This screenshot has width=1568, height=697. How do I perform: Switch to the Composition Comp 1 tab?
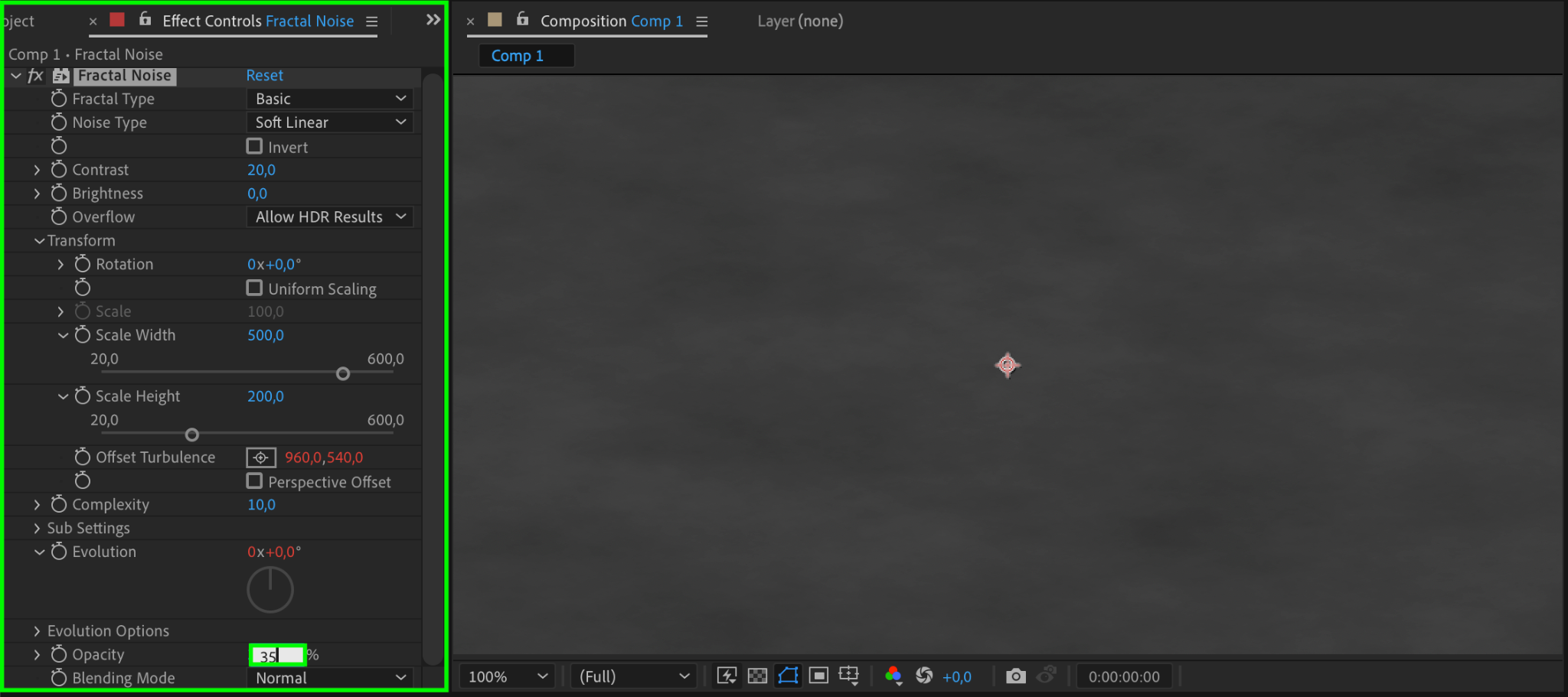click(x=611, y=21)
